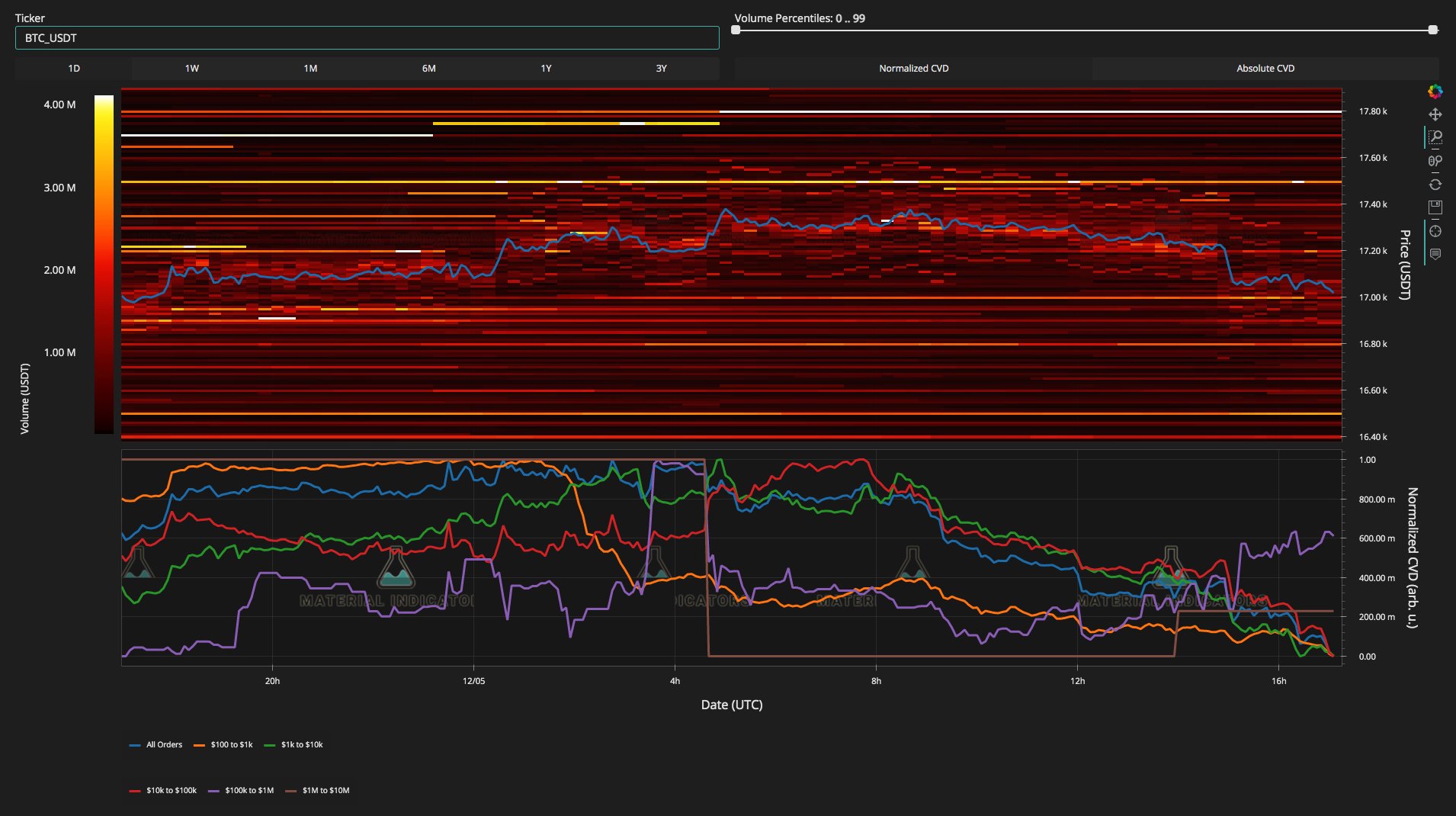Grab the lower Volume Percentiles slider handle

[x=736, y=30]
